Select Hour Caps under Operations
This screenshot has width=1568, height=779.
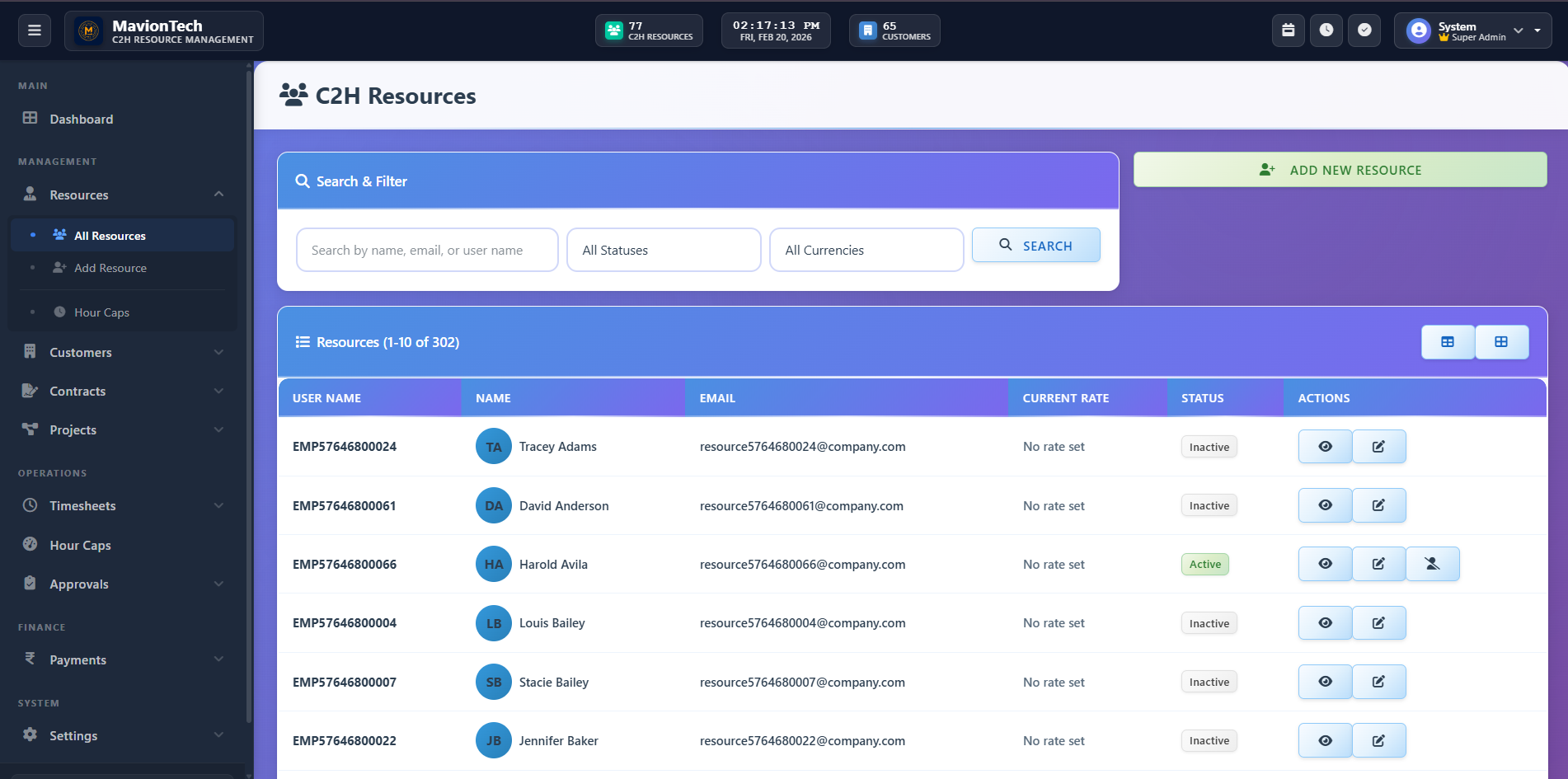pyautogui.click(x=80, y=545)
